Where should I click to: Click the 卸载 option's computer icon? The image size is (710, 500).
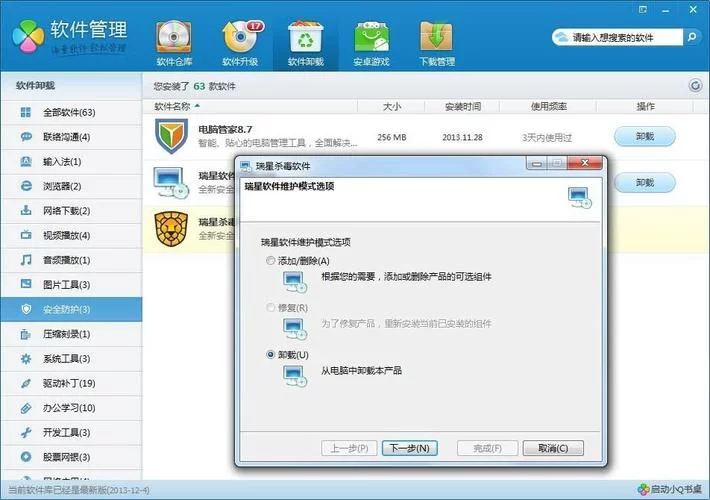pyautogui.click(x=295, y=376)
